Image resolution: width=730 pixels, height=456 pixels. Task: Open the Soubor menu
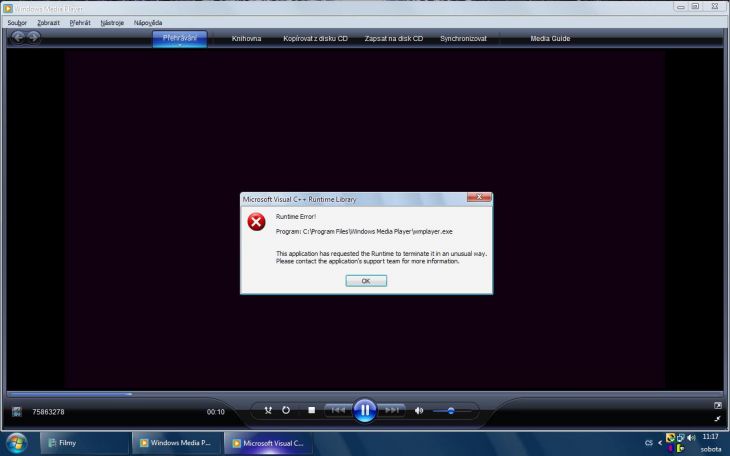click(17, 23)
